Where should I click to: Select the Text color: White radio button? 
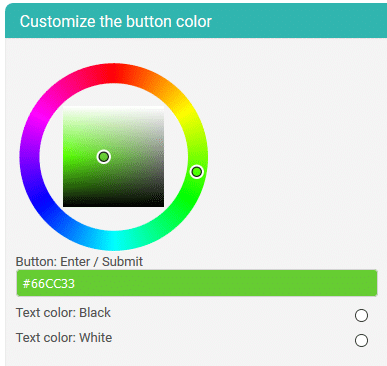pos(361,341)
